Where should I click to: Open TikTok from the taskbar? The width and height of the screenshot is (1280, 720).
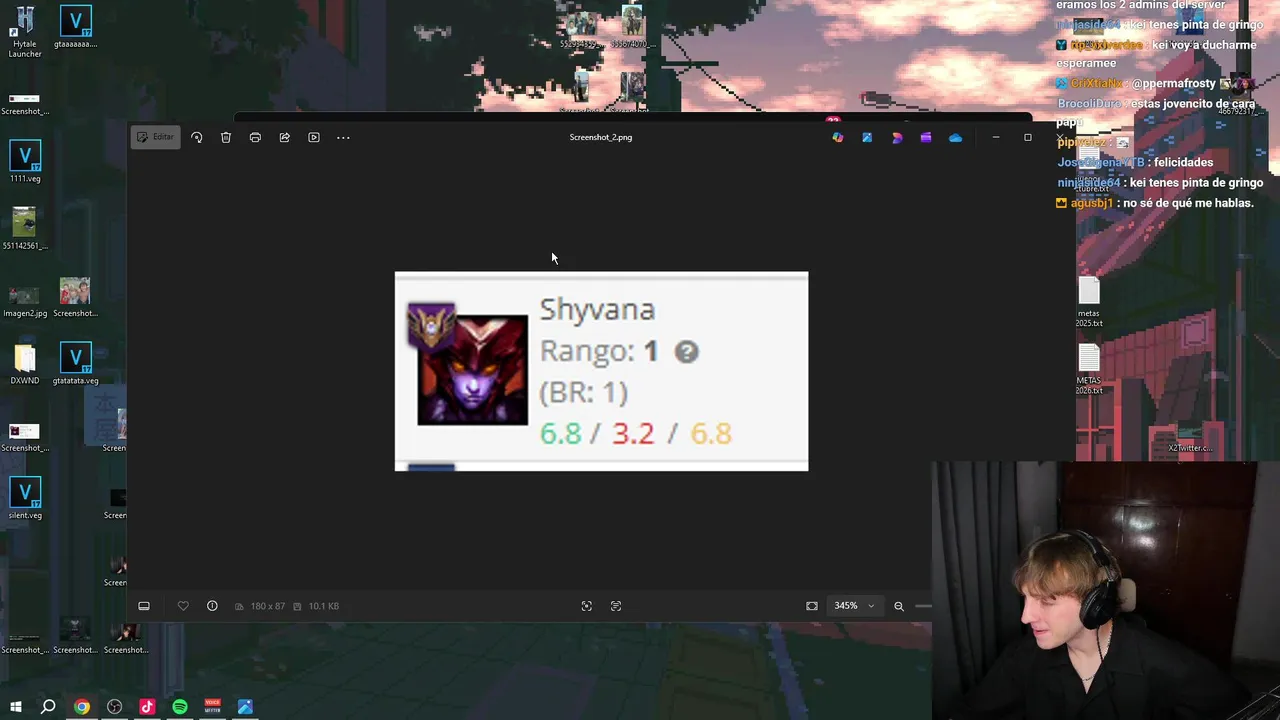147,707
